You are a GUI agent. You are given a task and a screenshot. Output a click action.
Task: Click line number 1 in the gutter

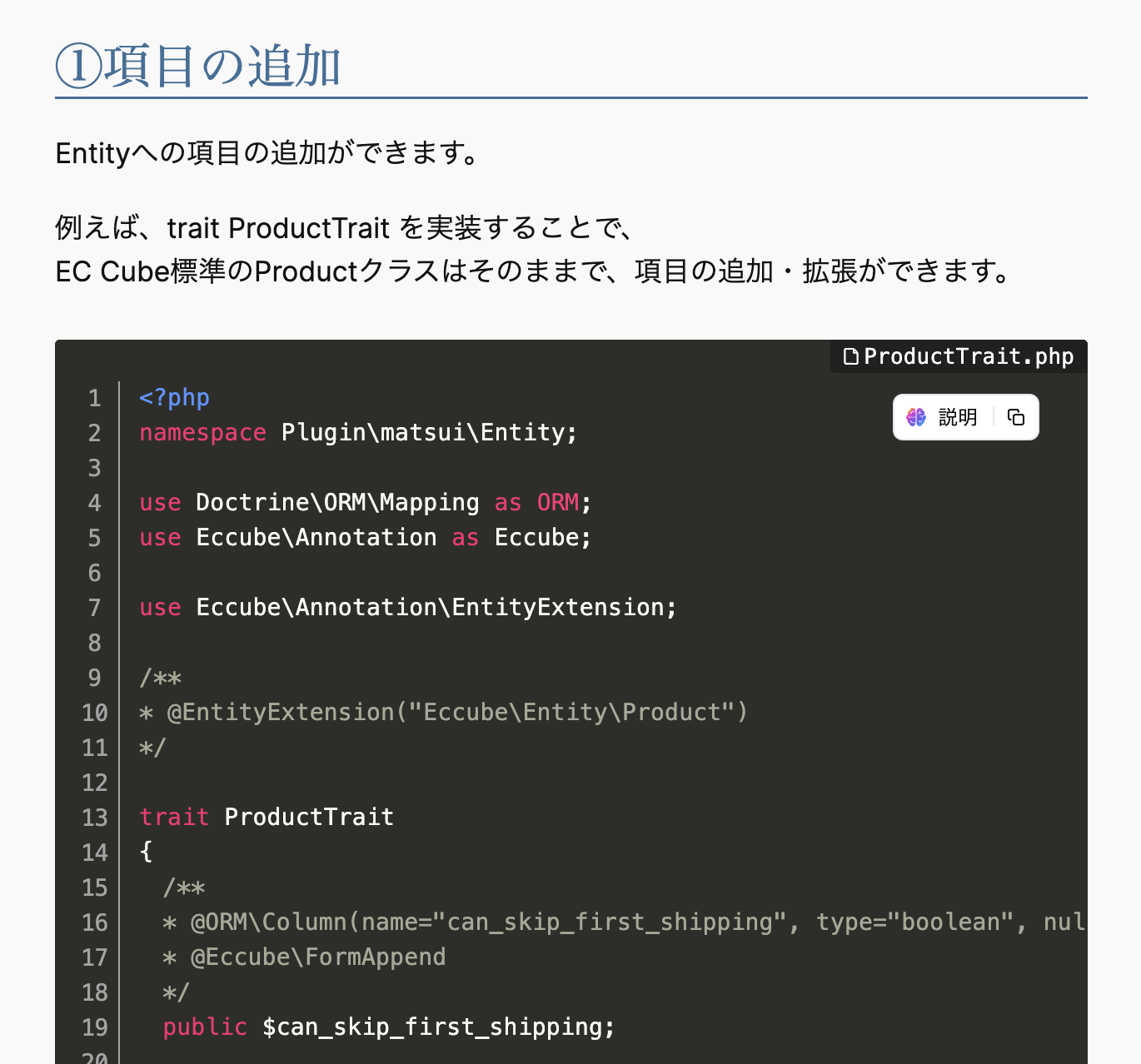click(95, 398)
